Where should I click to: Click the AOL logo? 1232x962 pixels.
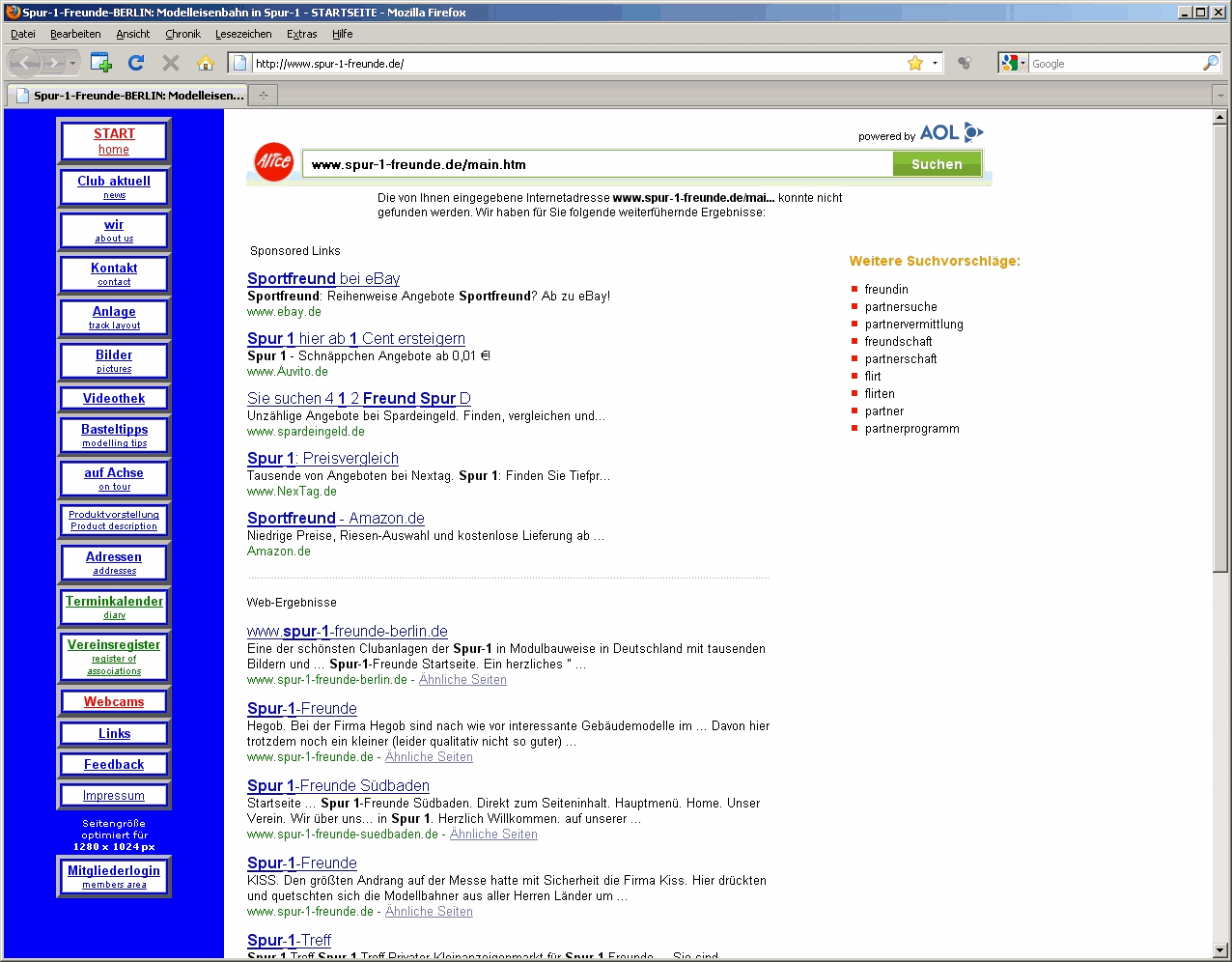point(951,133)
